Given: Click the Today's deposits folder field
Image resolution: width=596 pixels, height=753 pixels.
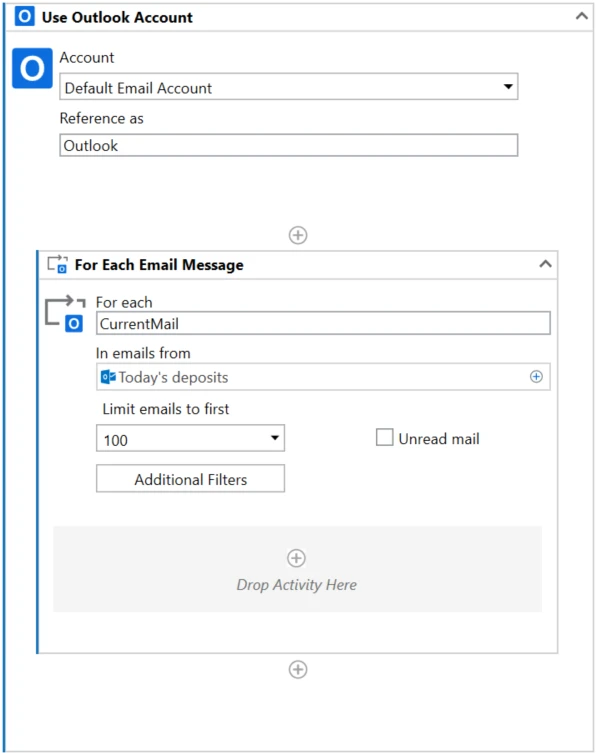Looking at the screenshot, I should point(323,377).
